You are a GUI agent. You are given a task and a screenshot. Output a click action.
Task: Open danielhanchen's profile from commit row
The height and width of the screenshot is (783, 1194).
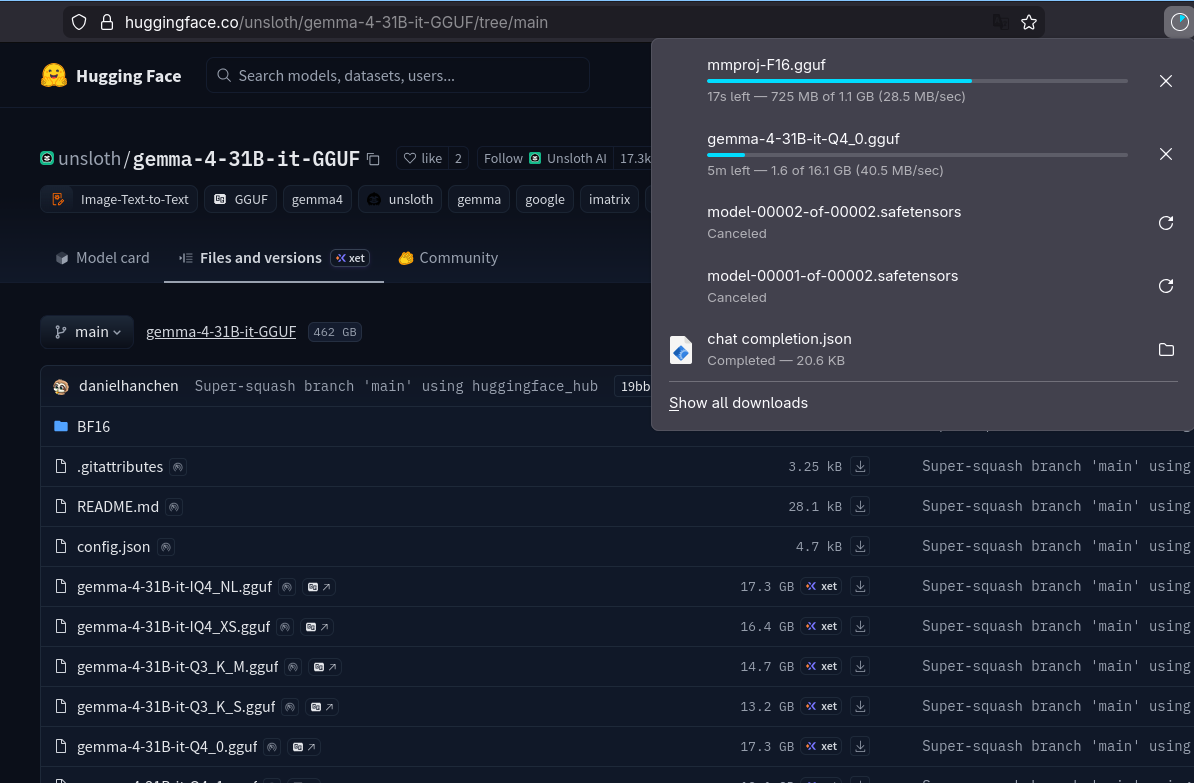[129, 386]
